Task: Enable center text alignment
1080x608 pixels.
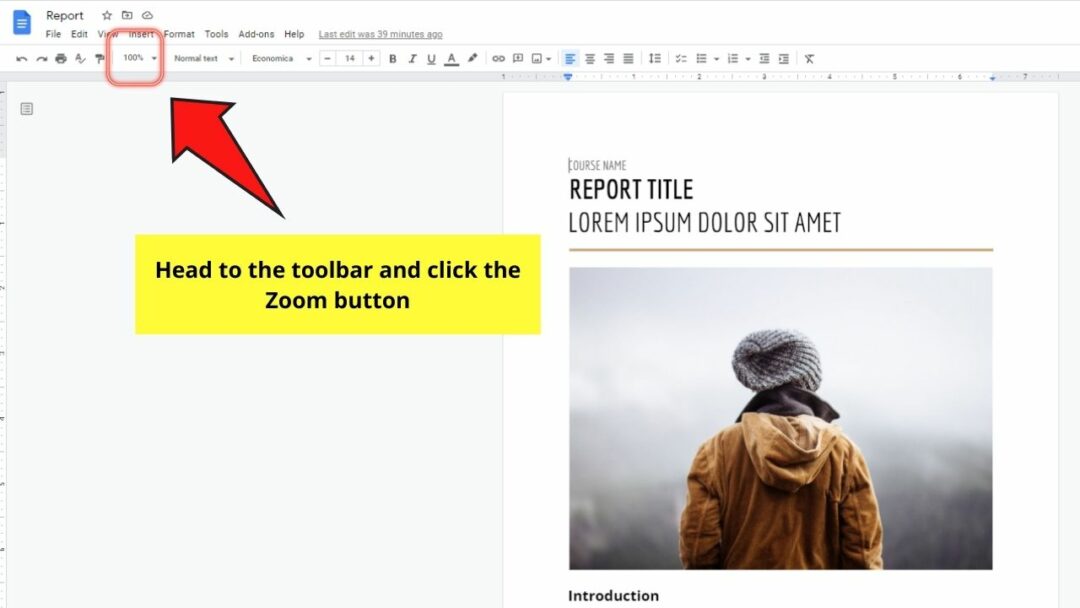Action: coord(589,58)
